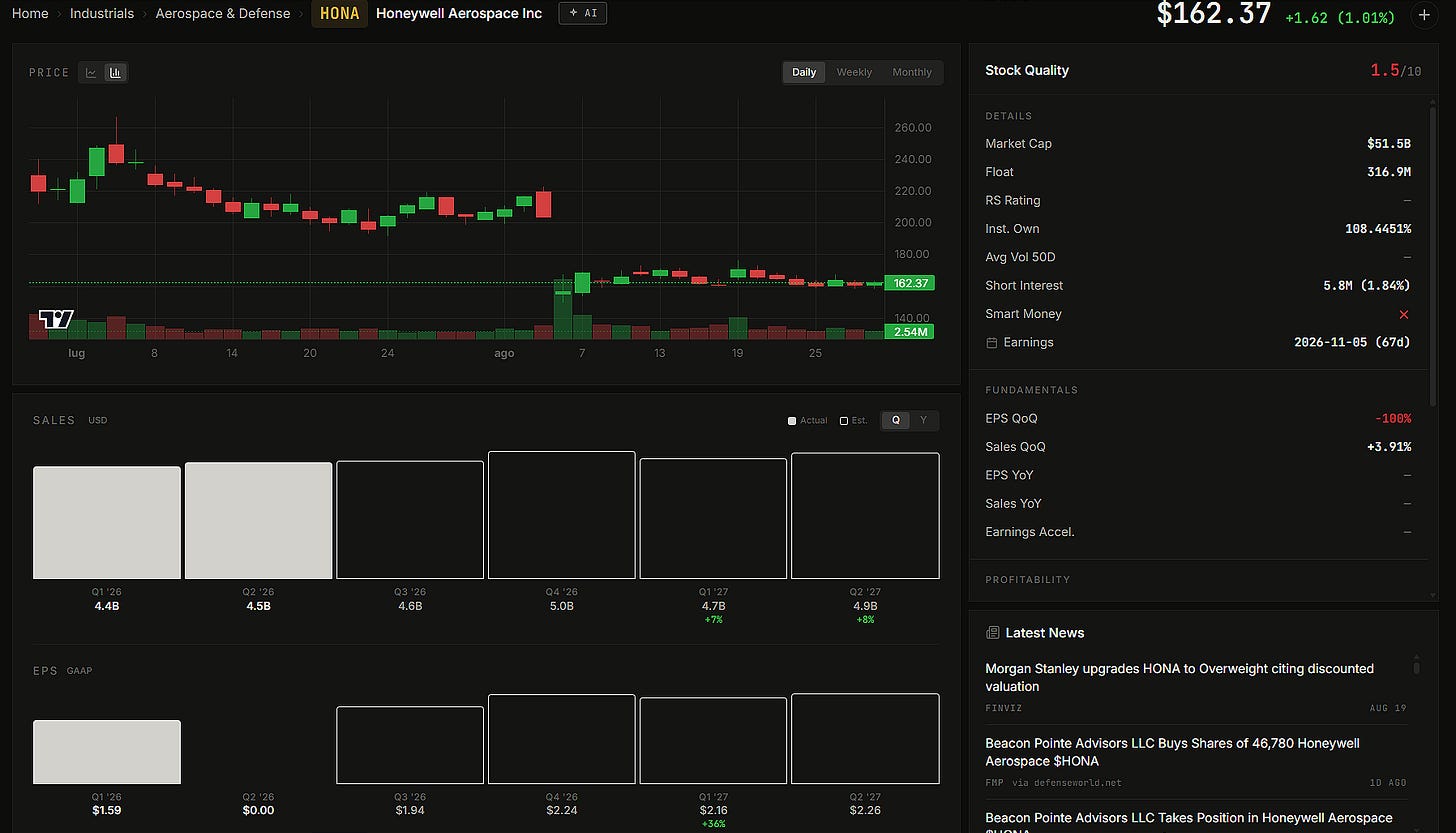Toggle the Actual legend marker
This screenshot has width=1456, height=833.
click(x=792, y=421)
